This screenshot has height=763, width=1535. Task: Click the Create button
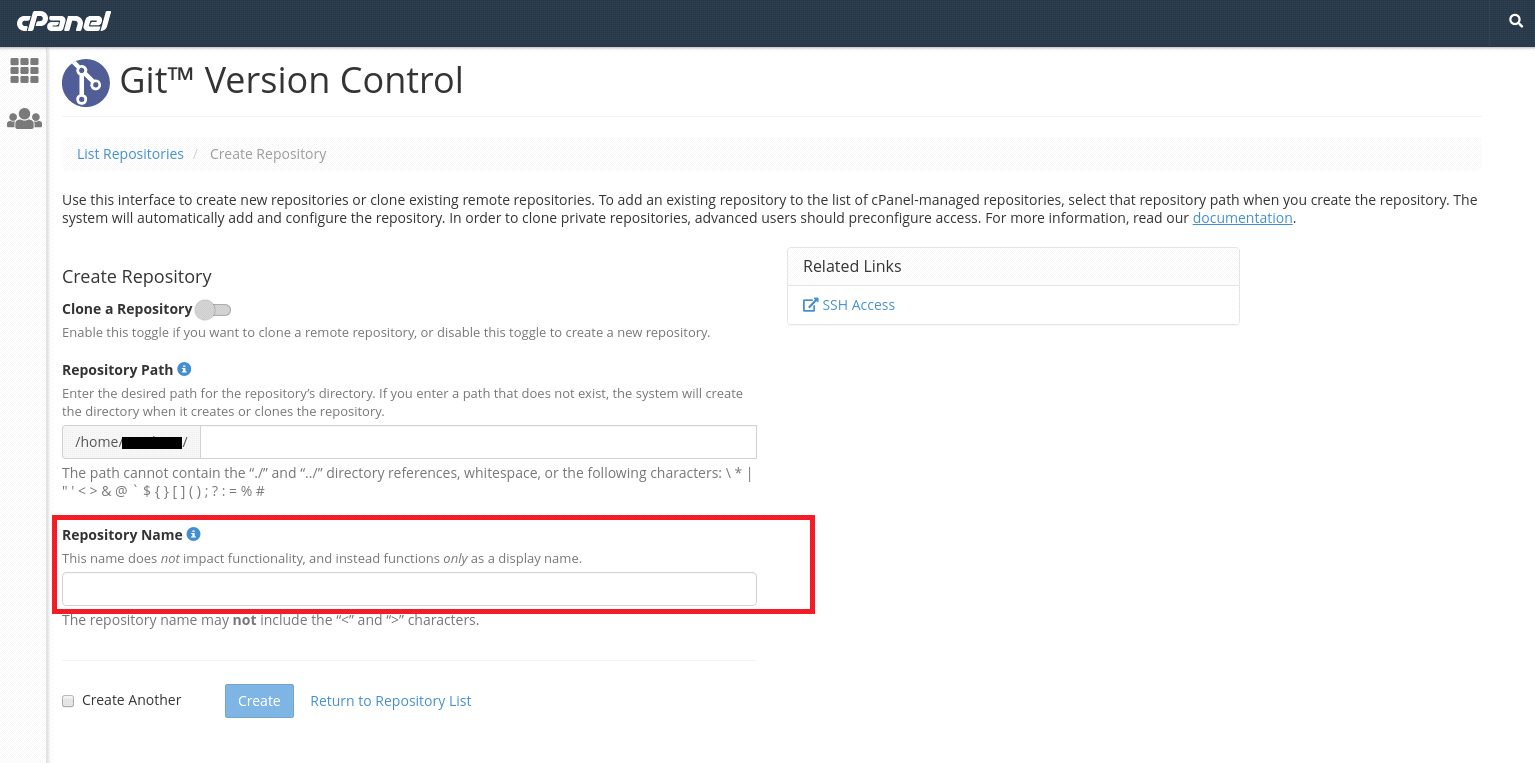pyautogui.click(x=259, y=700)
